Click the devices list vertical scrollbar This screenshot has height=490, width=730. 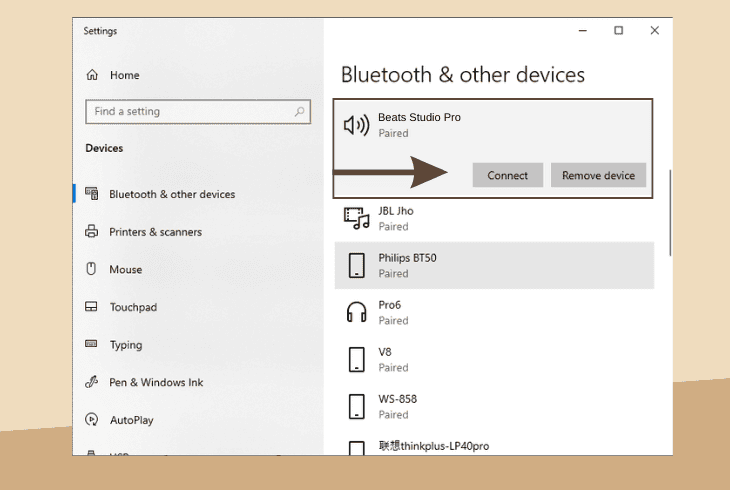click(x=670, y=212)
